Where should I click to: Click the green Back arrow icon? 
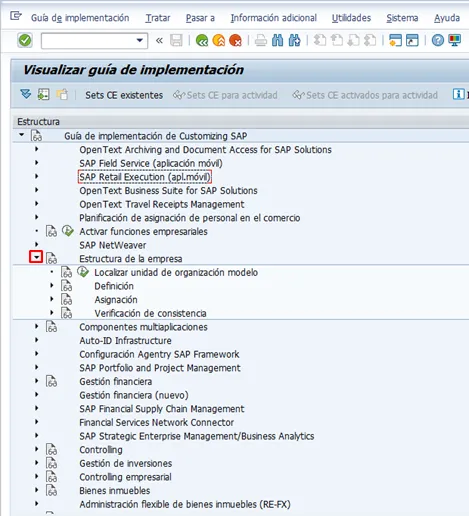[202, 41]
